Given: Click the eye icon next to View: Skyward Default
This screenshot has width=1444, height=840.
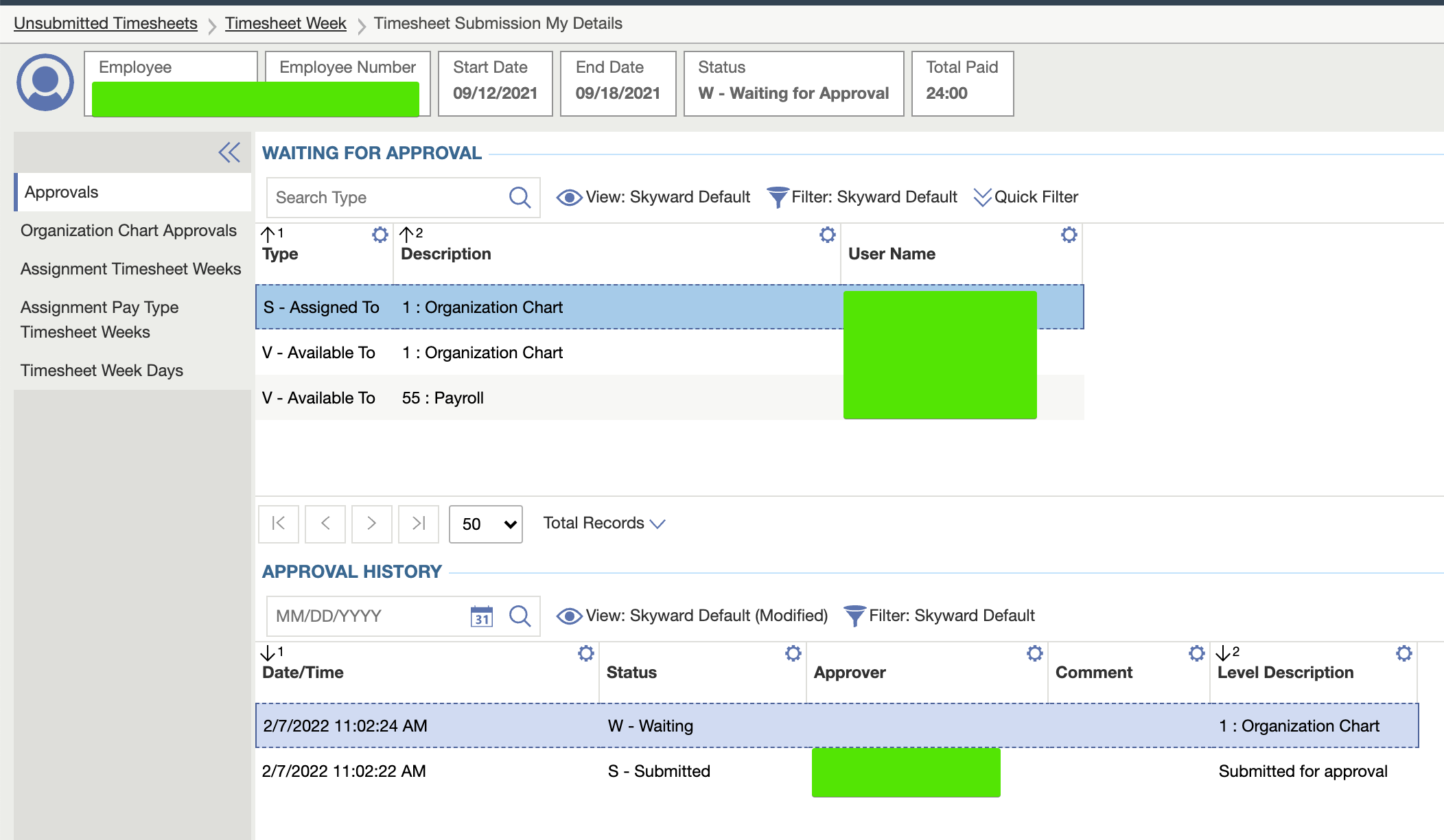Looking at the screenshot, I should [x=569, y=198].
